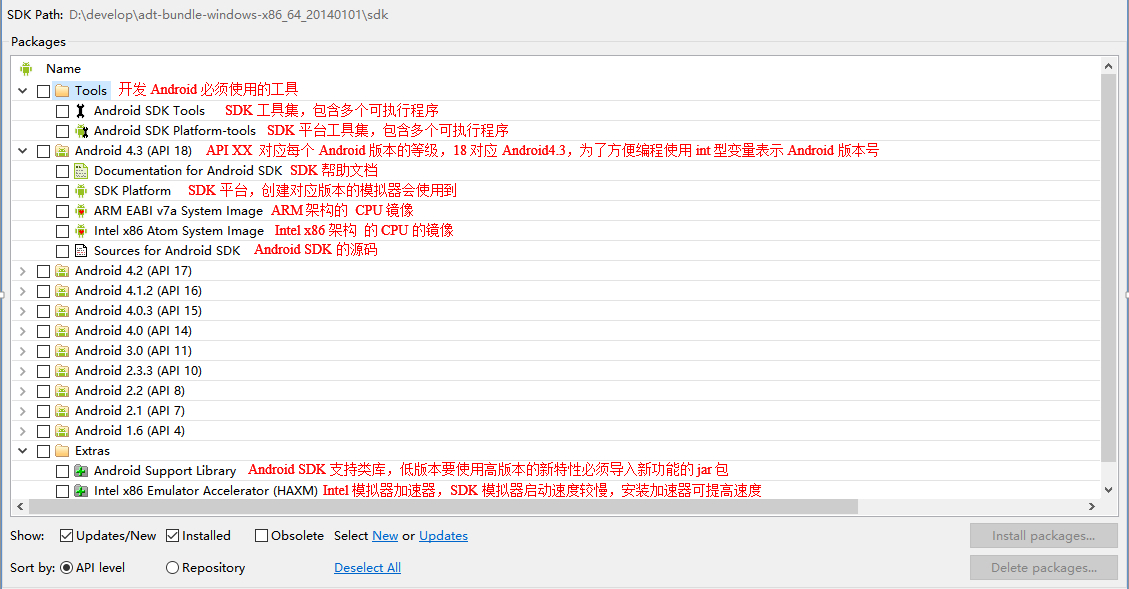The image size is (1129, 589).
Task: Click the Tools folder icon
Action: coord(62,91)
